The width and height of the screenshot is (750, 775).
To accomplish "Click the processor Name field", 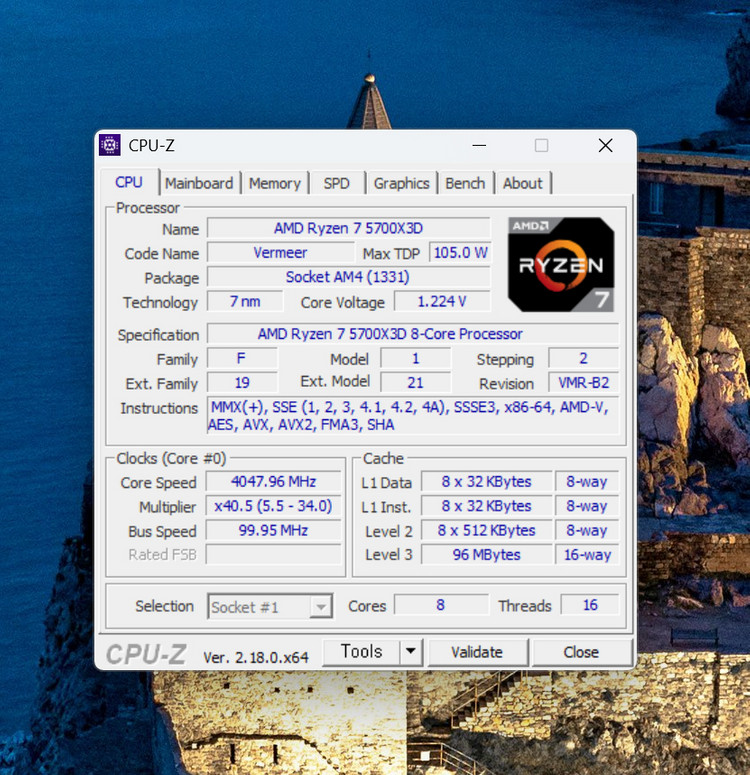I will click(348, 229).
